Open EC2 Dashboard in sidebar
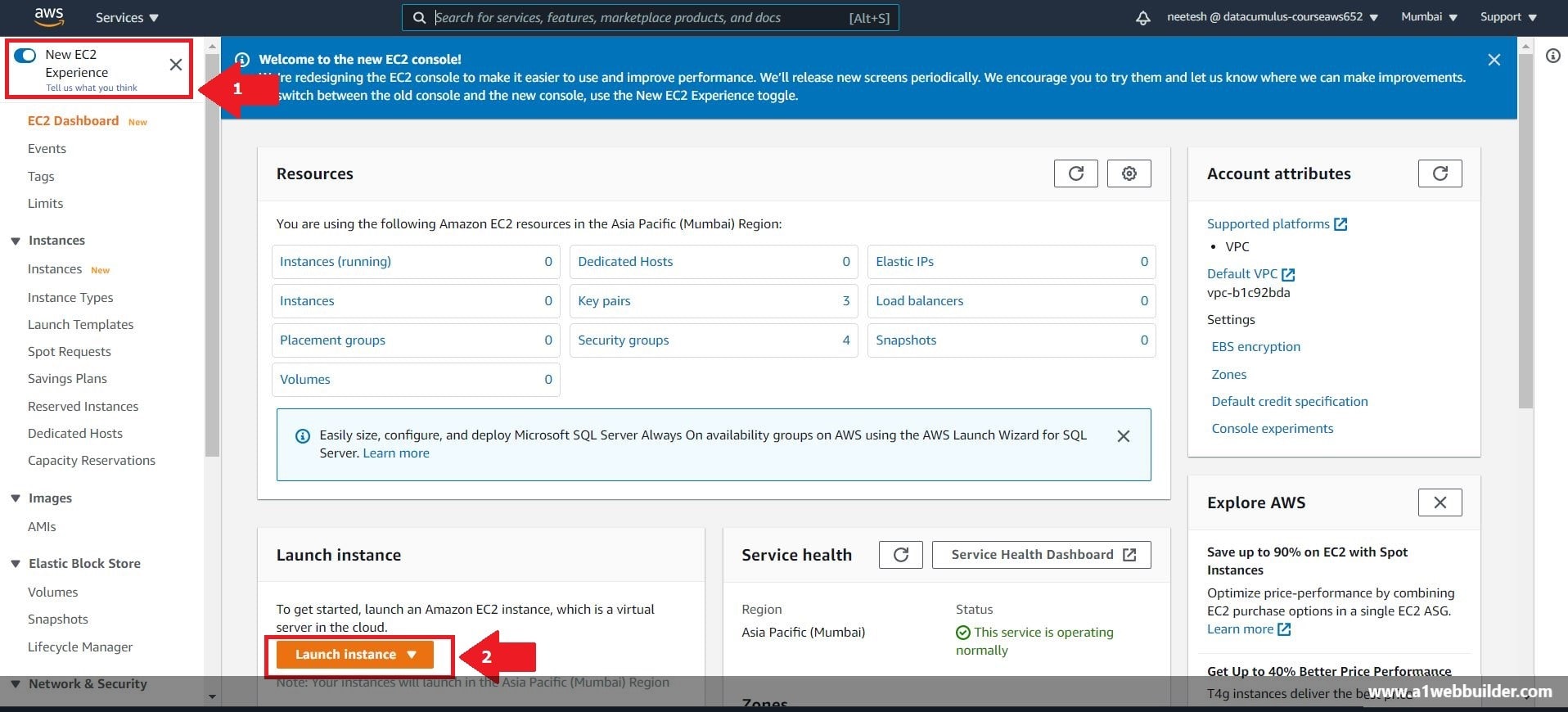 (73, 121)
